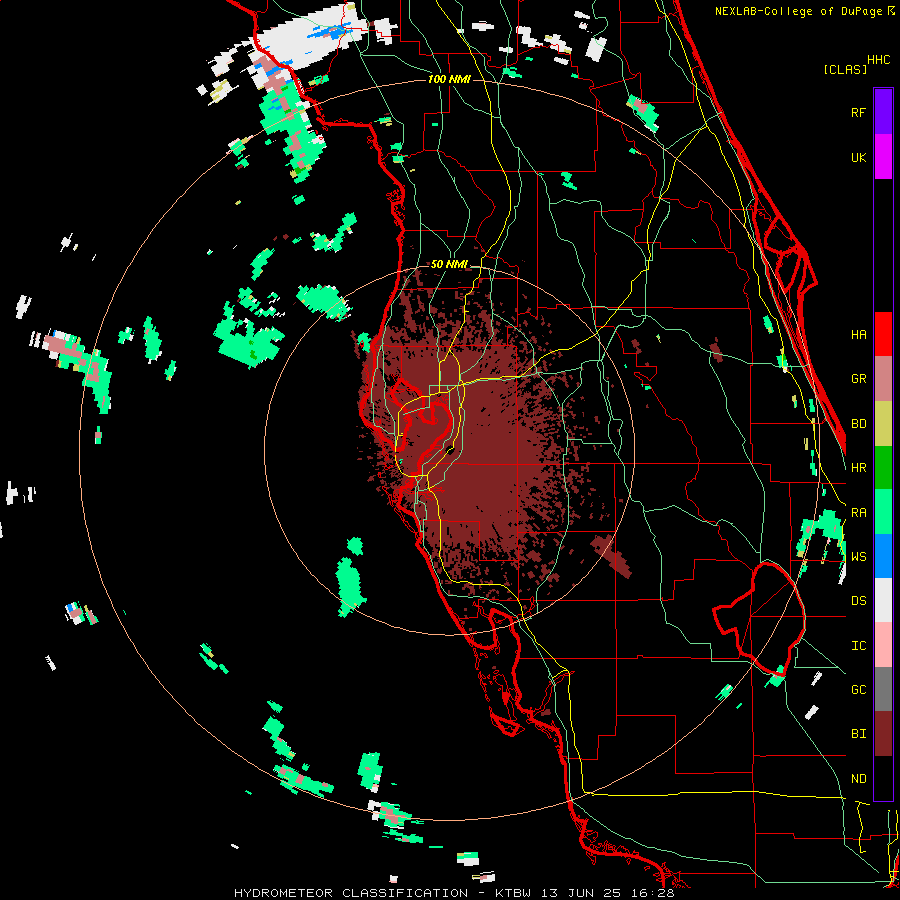Click the DS legend label

point(858,601)
